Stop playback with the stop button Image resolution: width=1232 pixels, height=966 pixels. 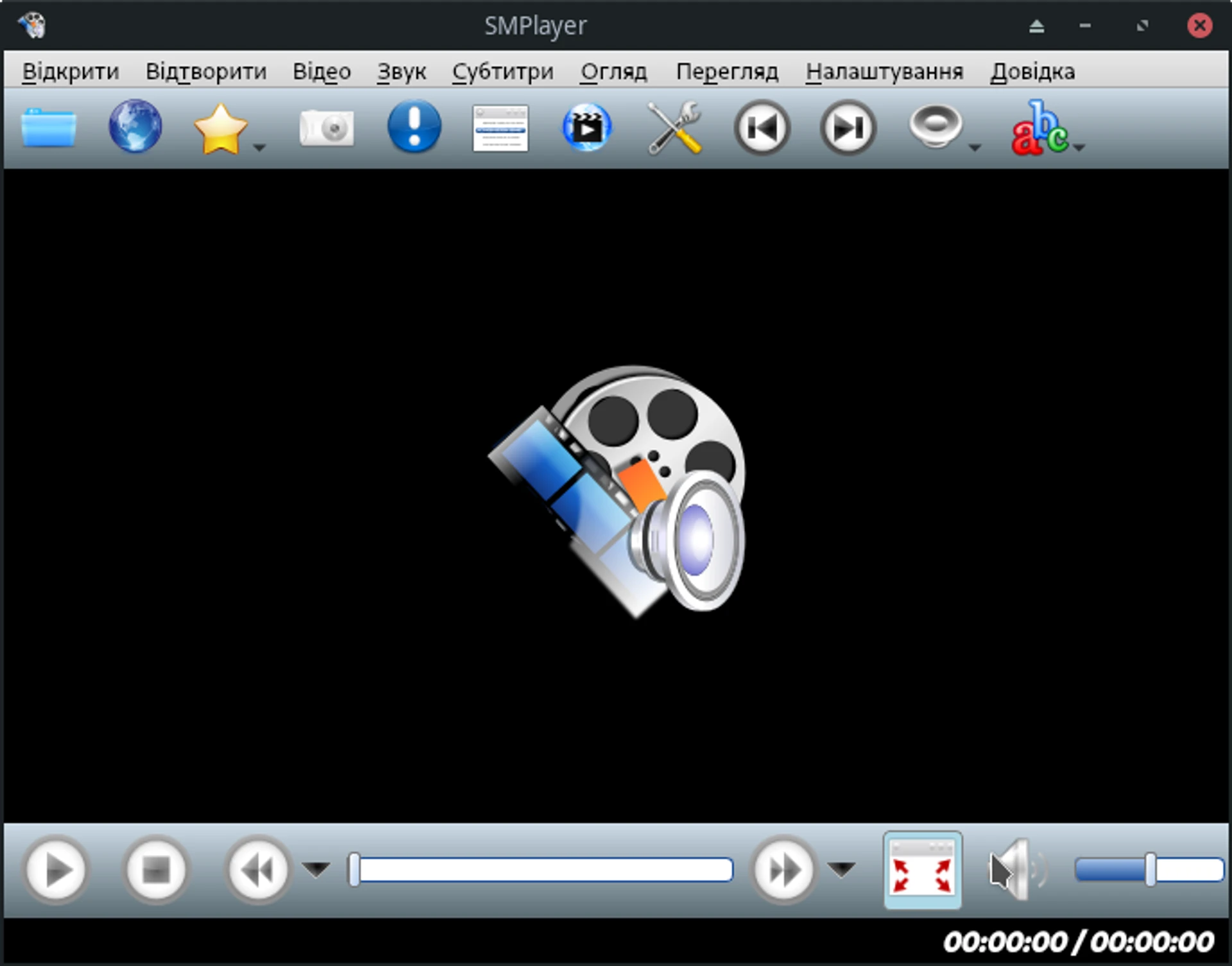156,870
